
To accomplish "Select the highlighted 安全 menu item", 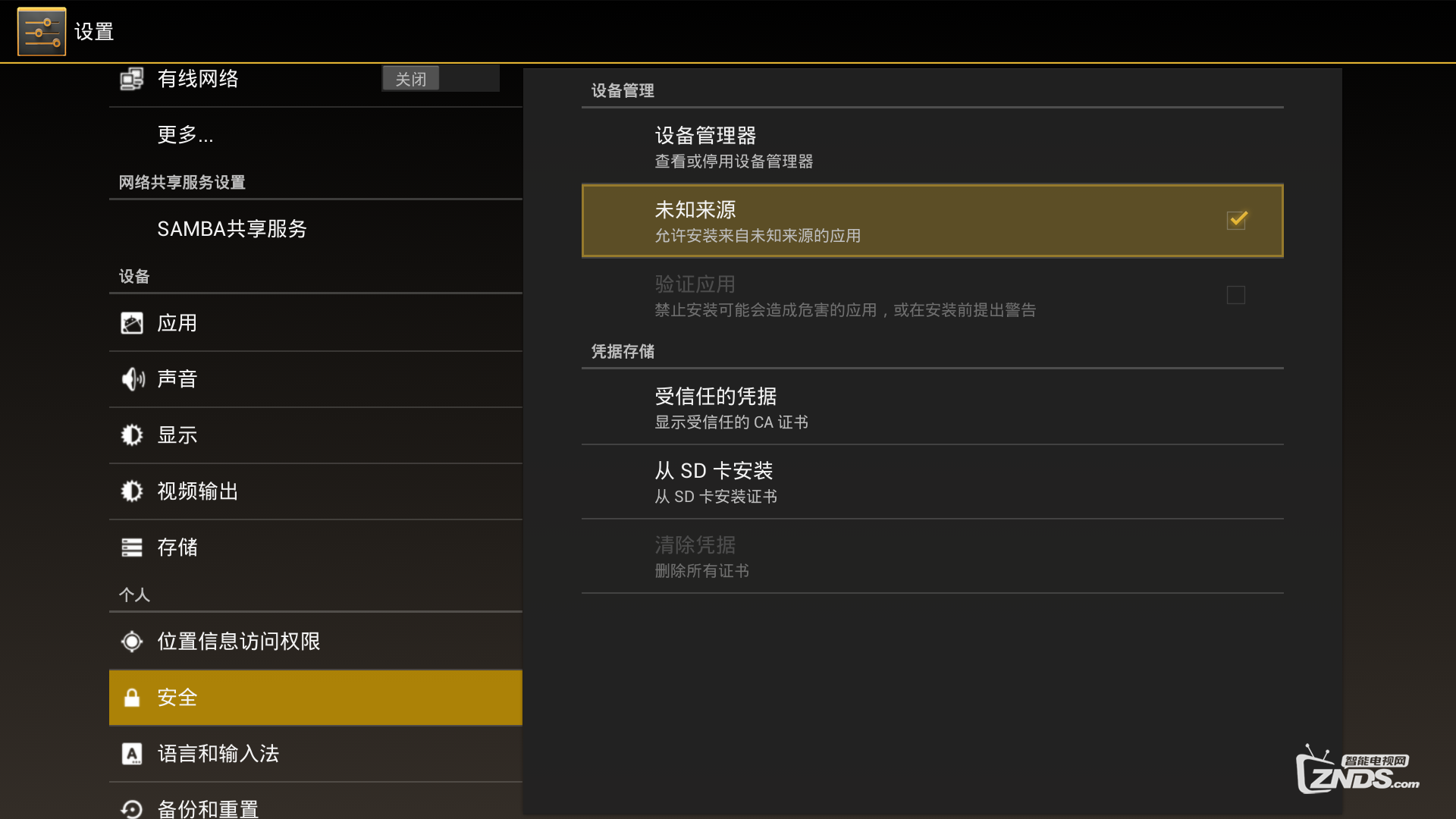I will 315,698.
